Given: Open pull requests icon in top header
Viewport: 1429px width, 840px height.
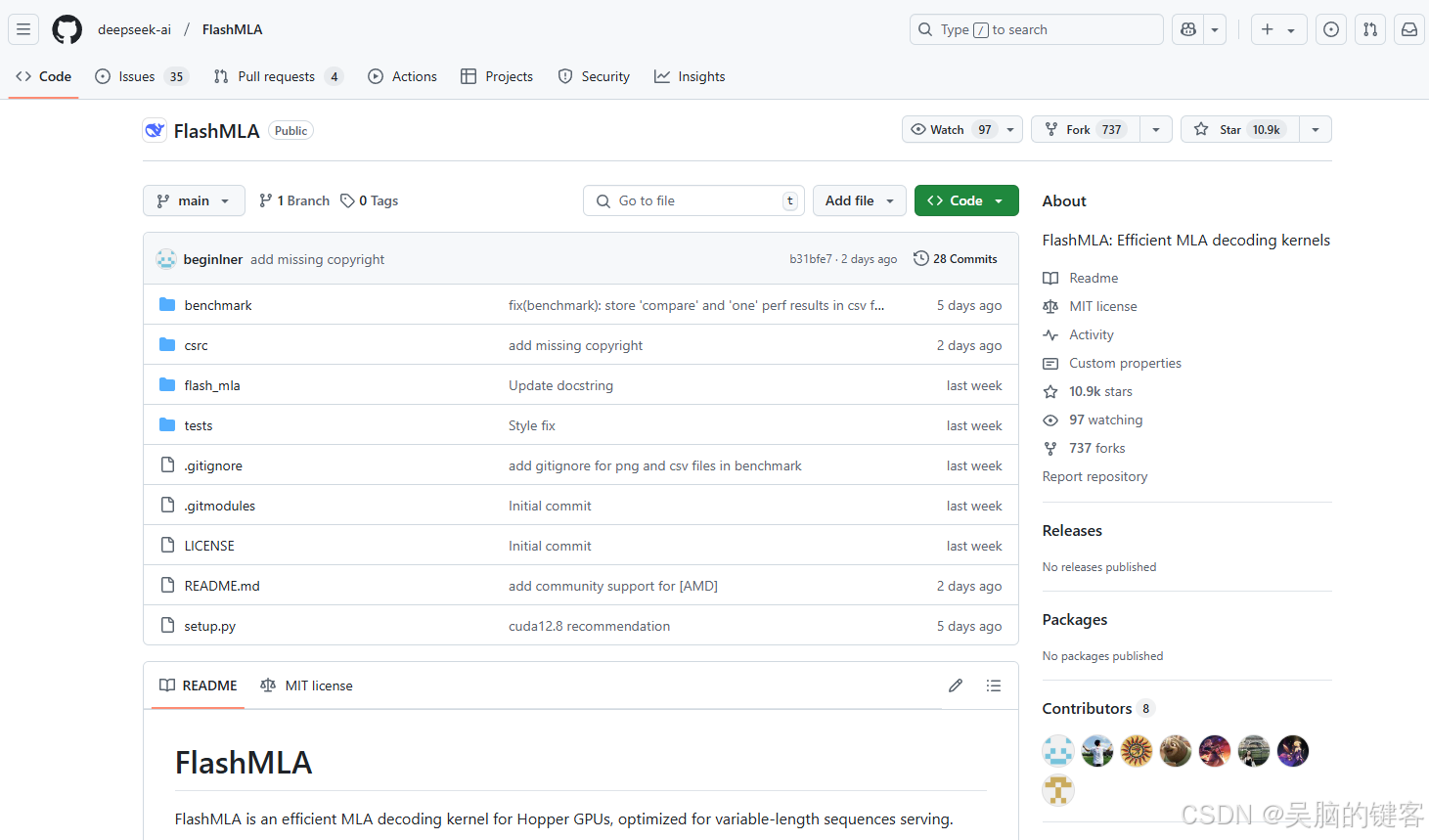Looking at the screenshot, I should coord(1370,29).
